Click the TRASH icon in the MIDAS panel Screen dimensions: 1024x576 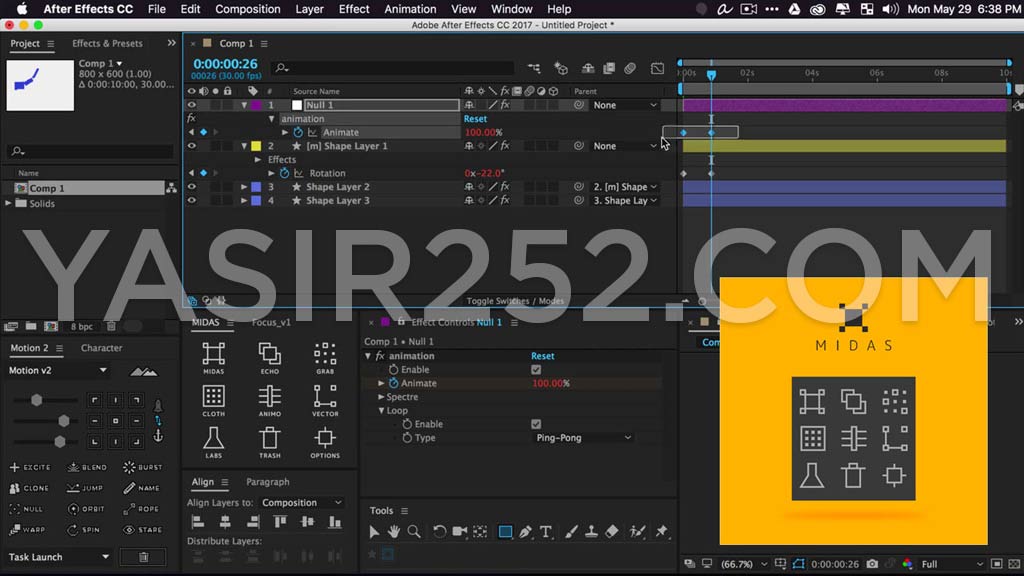coord(270,437)
